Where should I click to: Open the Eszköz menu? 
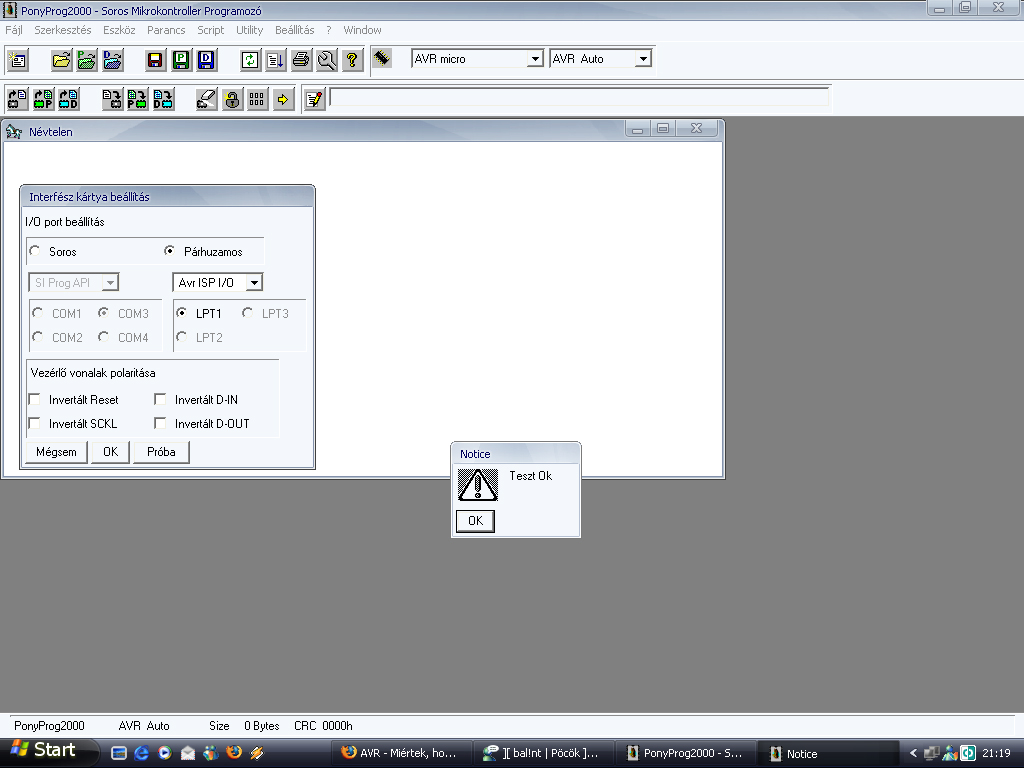pos(119,30)
